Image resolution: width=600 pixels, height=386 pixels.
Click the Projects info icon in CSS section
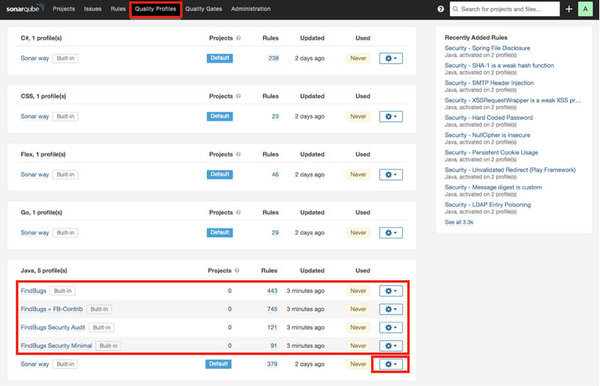tap(238, 96)
